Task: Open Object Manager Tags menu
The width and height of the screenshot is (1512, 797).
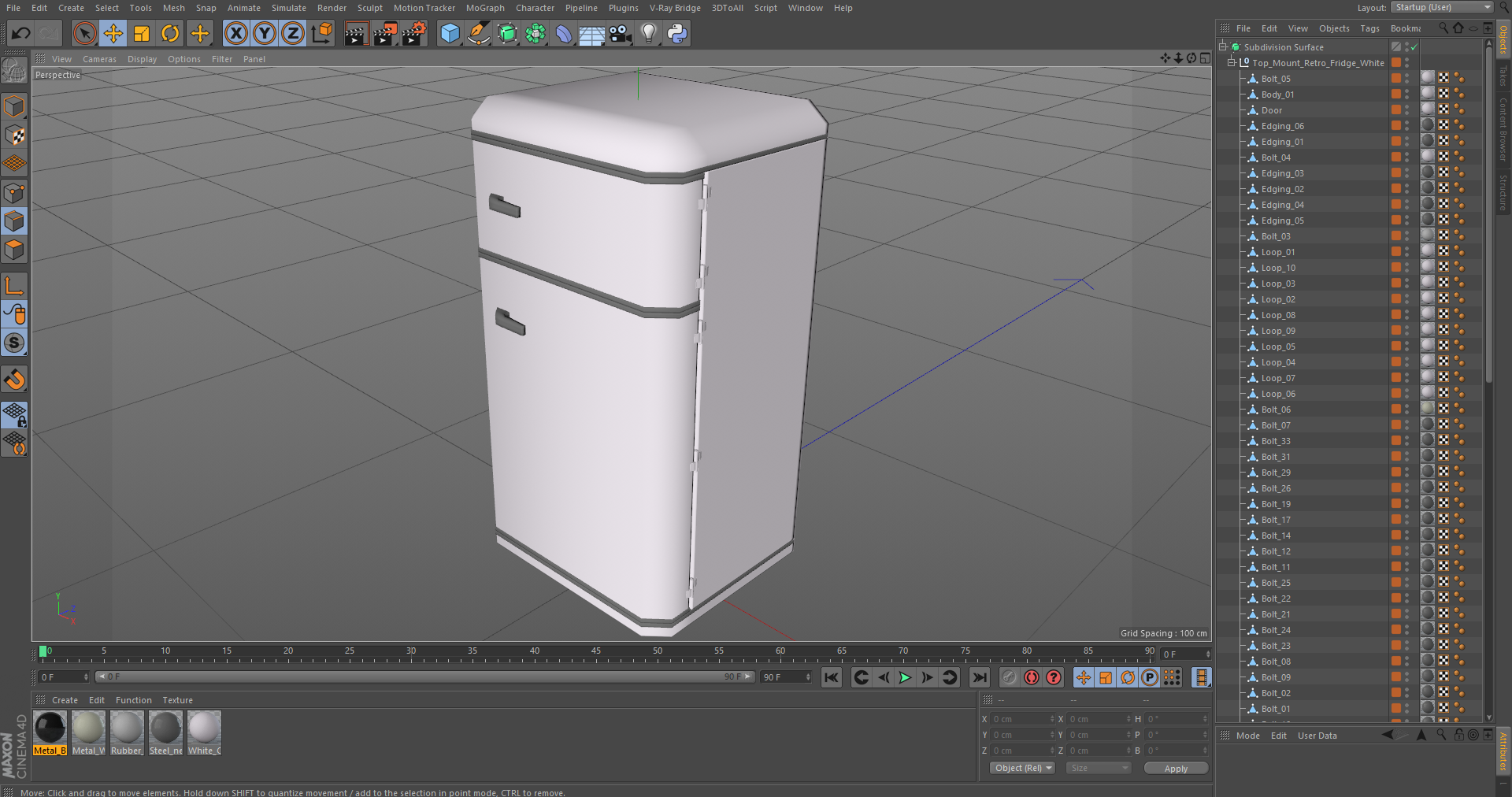Action: click(1369, 28)
